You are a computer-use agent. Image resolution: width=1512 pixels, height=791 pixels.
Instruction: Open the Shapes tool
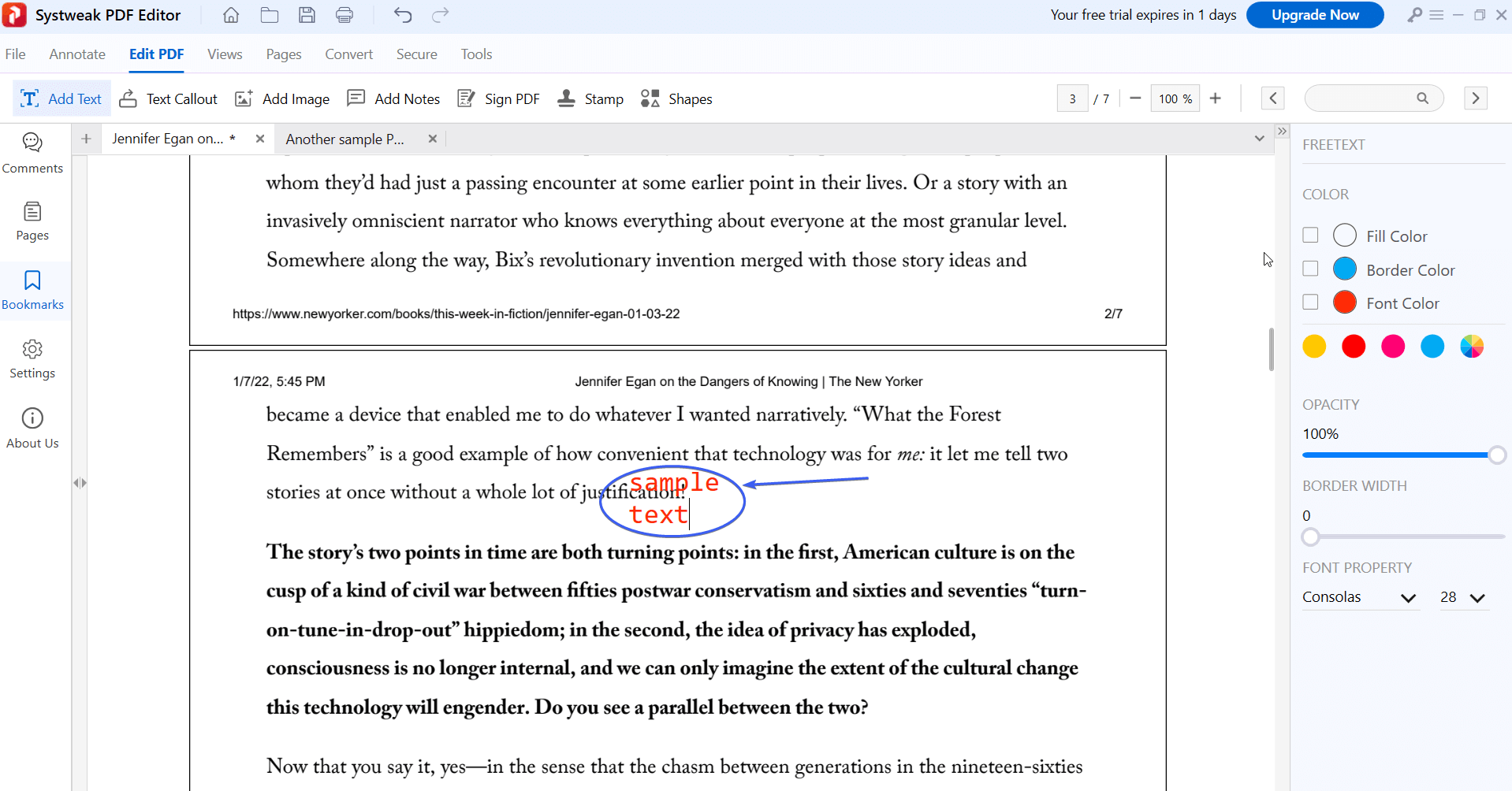click(676, 98)
